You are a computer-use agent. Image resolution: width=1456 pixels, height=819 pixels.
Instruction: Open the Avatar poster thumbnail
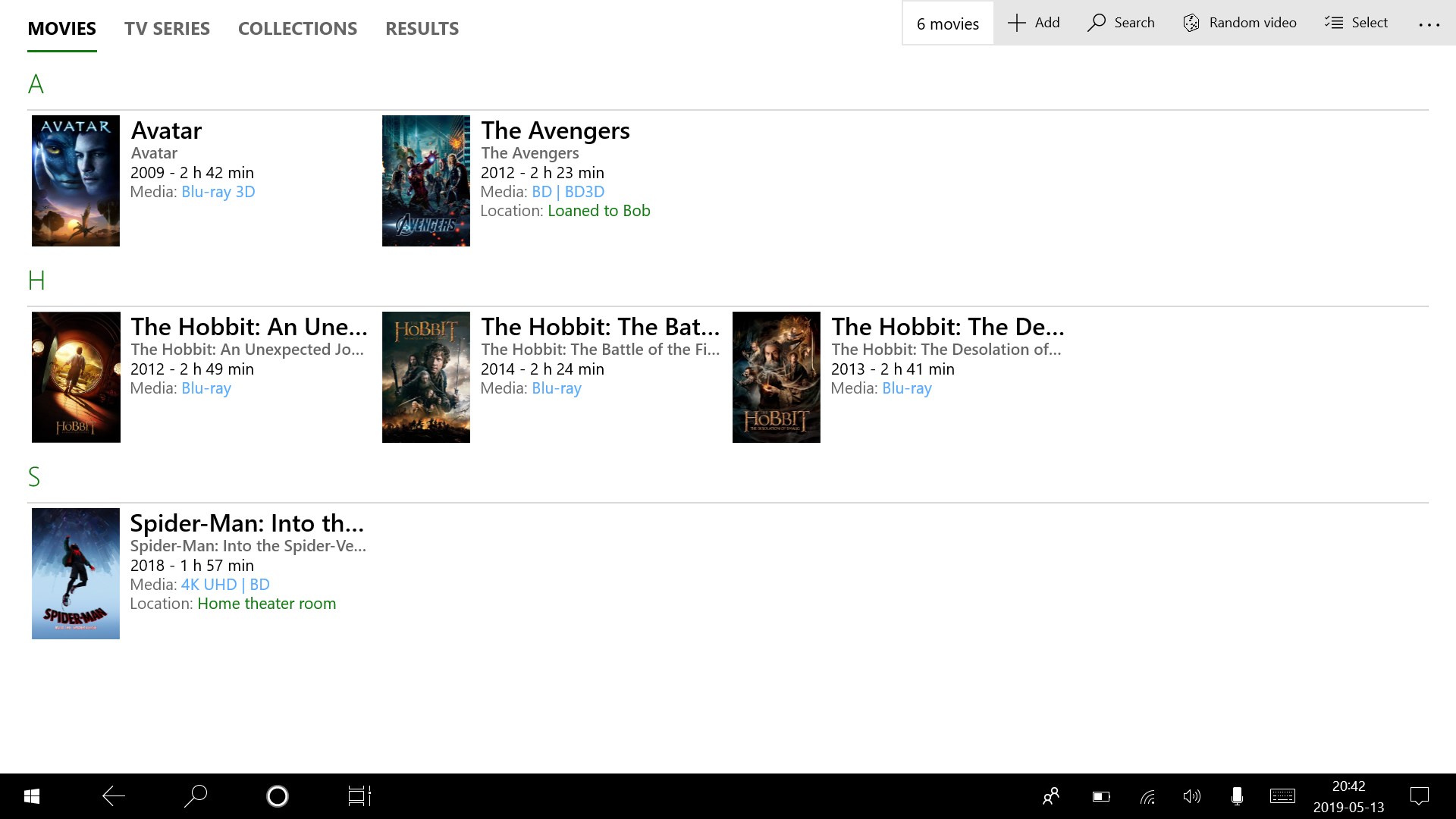pyautogui.click(x=76, y=180)
